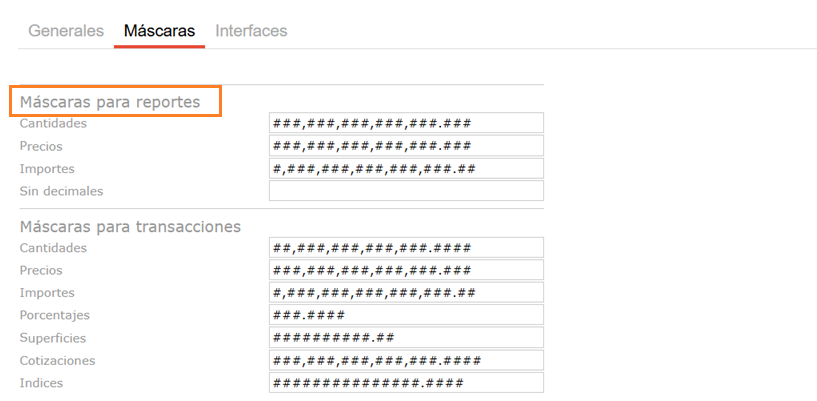Focus the reports Precios mask input field
The image size is (817, 401).
point(406,146)
